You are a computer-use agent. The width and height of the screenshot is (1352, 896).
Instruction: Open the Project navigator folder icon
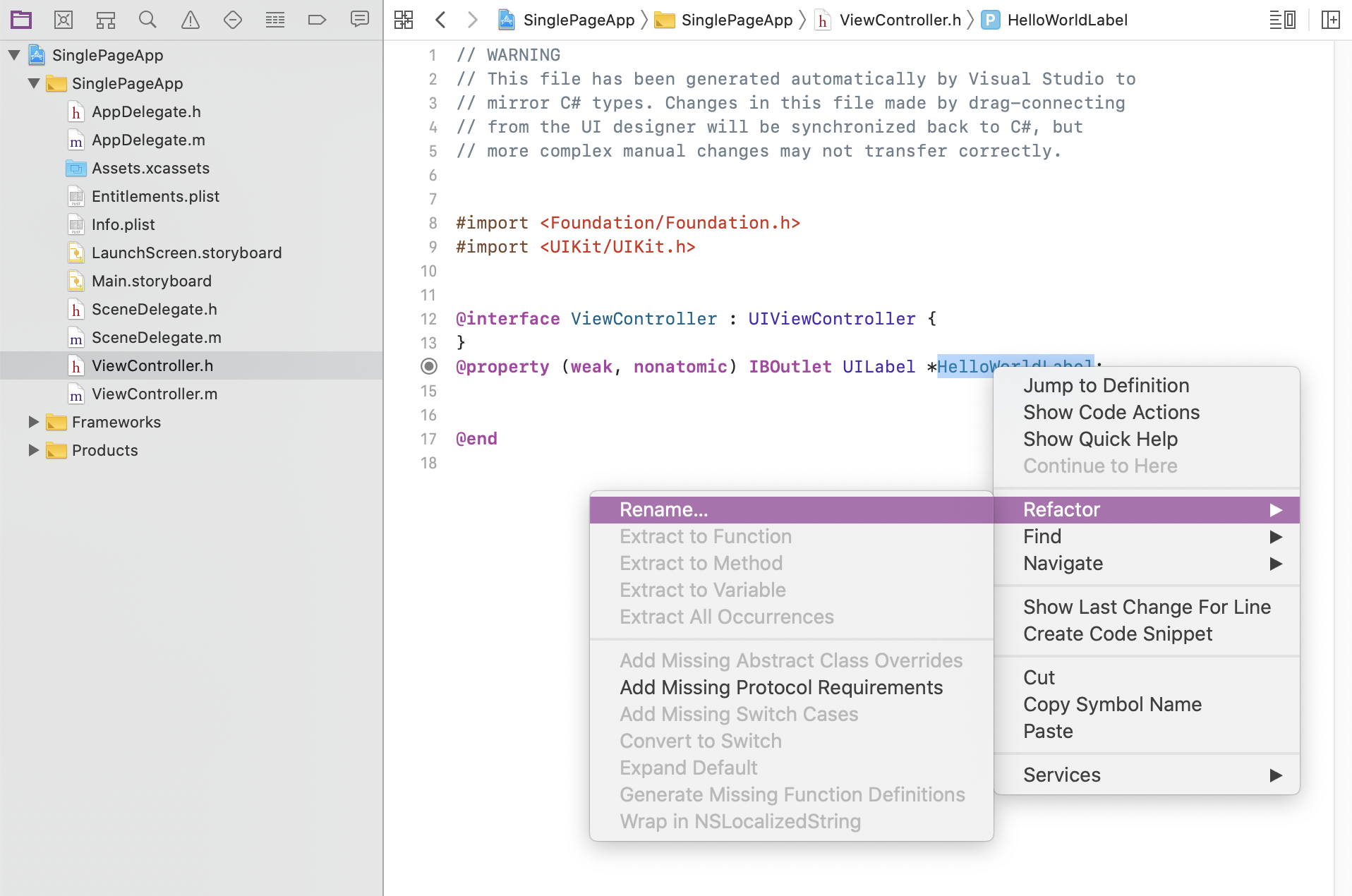click(x=21, y=20)
